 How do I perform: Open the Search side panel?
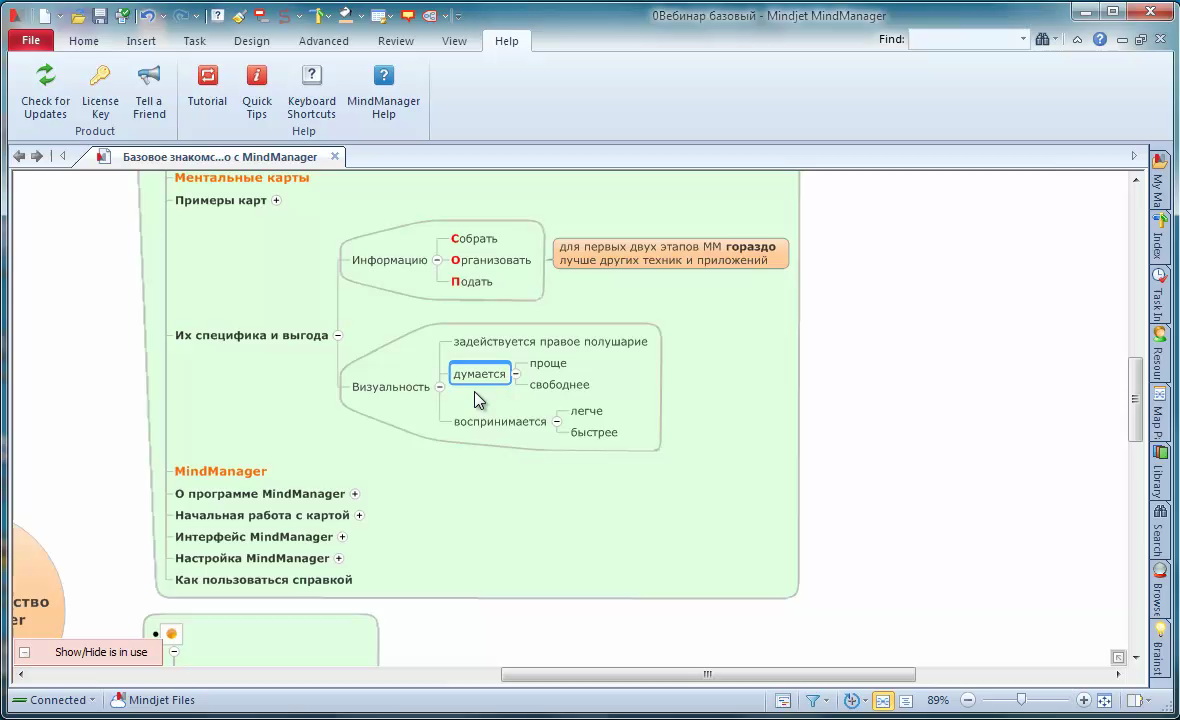(1158, 530)
